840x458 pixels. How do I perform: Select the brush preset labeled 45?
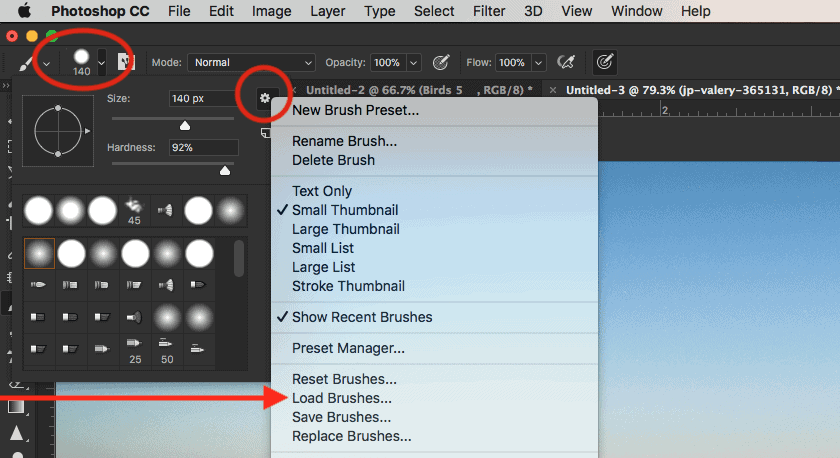point(133,211)
